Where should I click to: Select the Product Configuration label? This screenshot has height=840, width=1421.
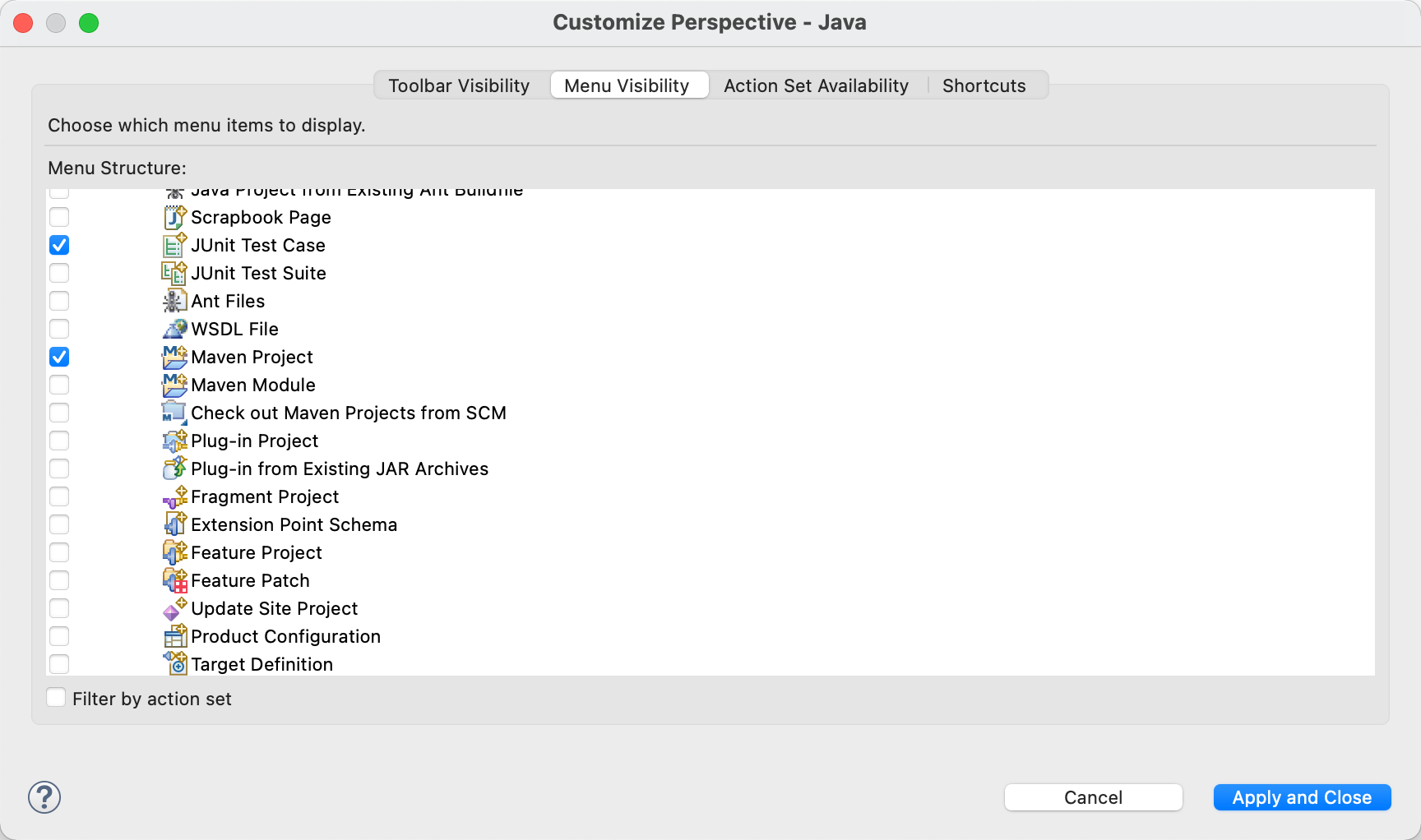pyautogui.click(x=286, y=636)
